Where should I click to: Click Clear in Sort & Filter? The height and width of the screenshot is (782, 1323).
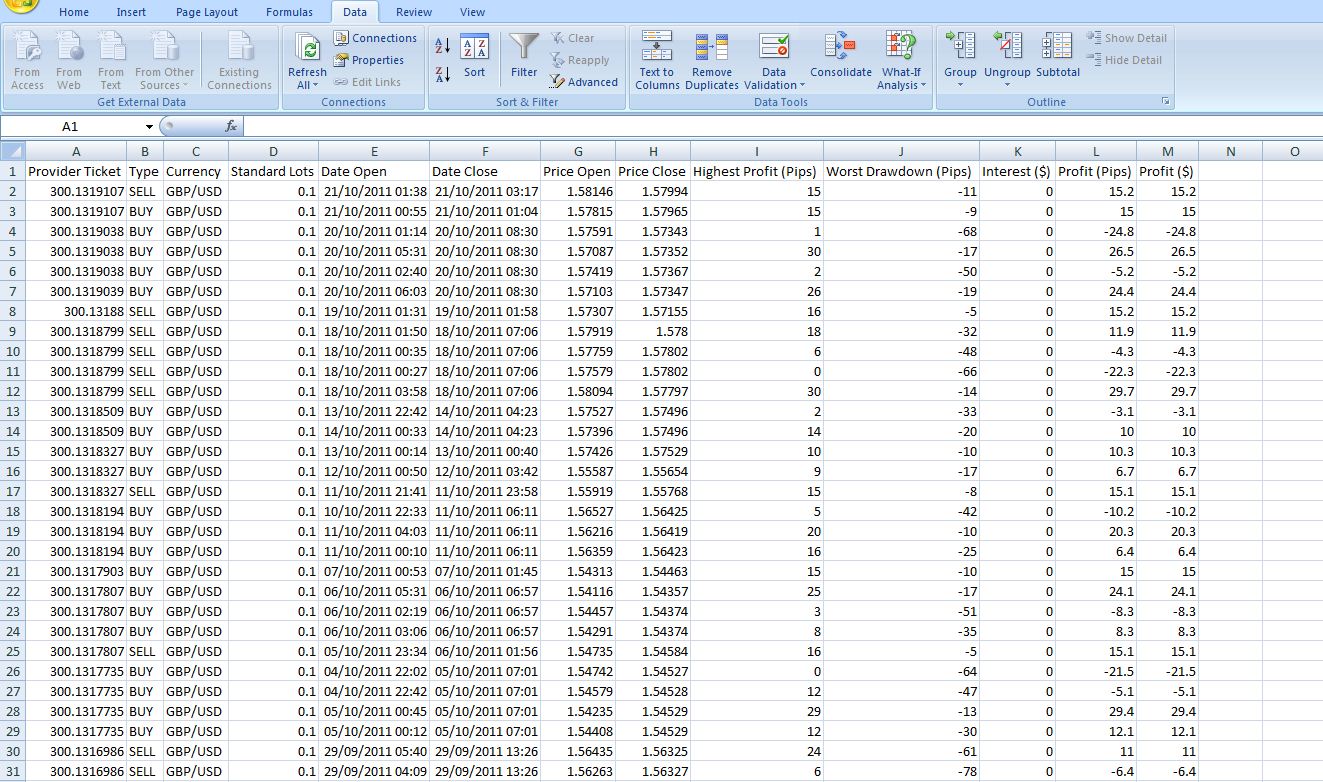click(572, 38)
